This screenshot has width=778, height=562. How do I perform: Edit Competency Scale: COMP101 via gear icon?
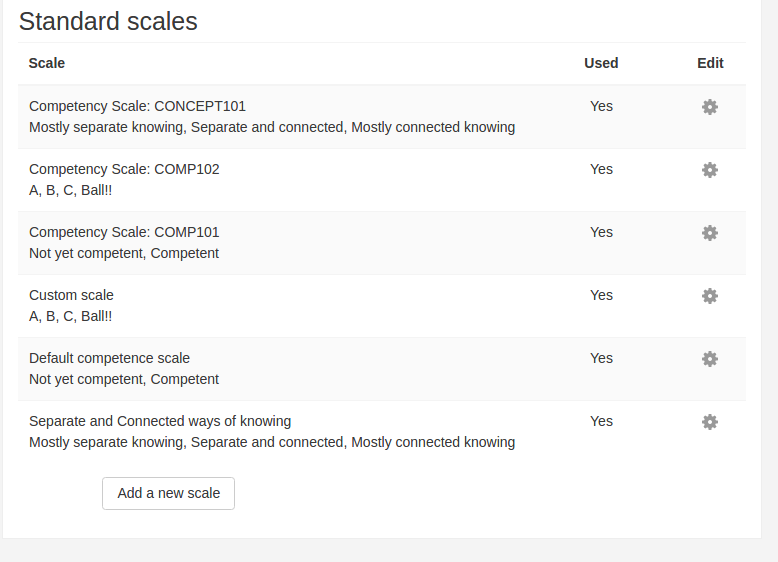tap(710, 233)
